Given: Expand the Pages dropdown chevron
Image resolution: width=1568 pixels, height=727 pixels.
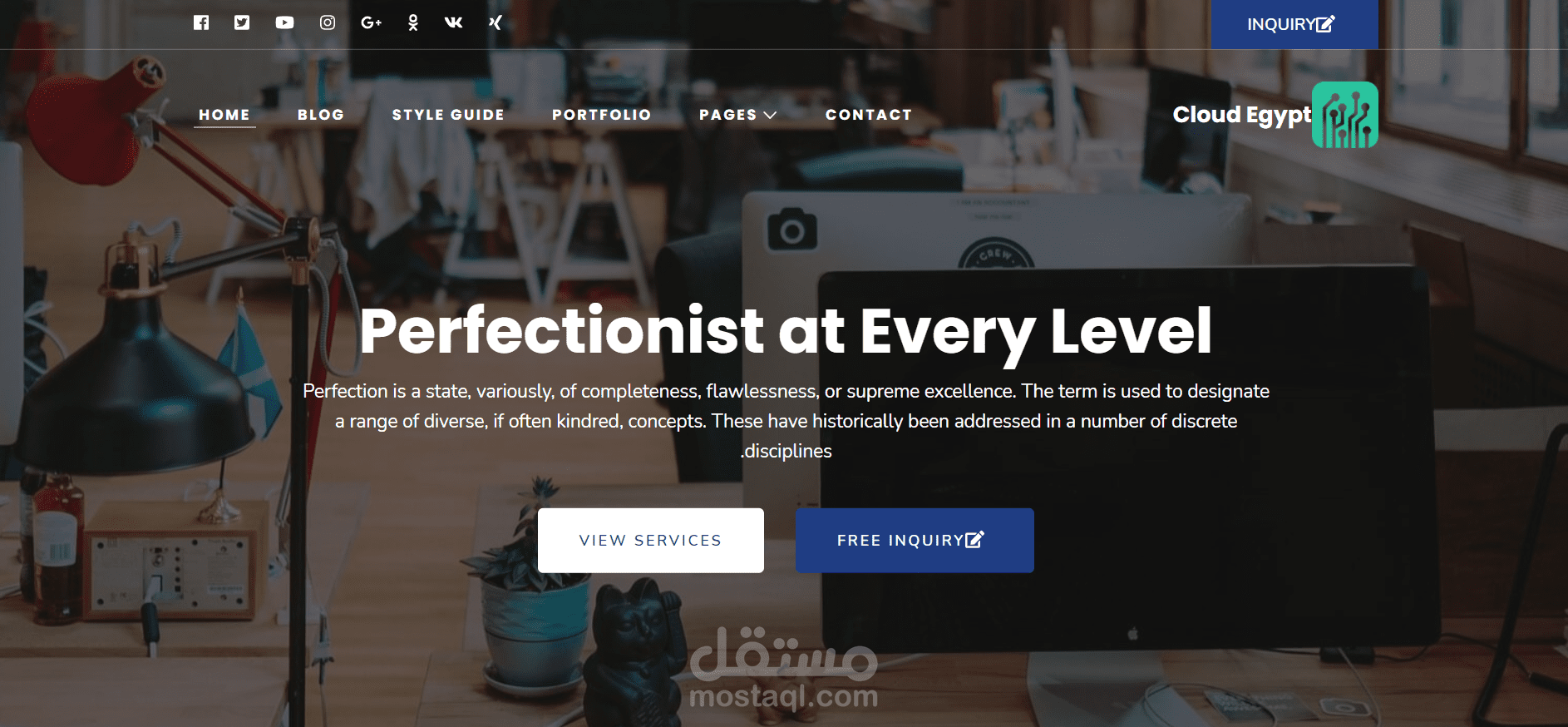Looking at the screenshot, I should point(770,115).
